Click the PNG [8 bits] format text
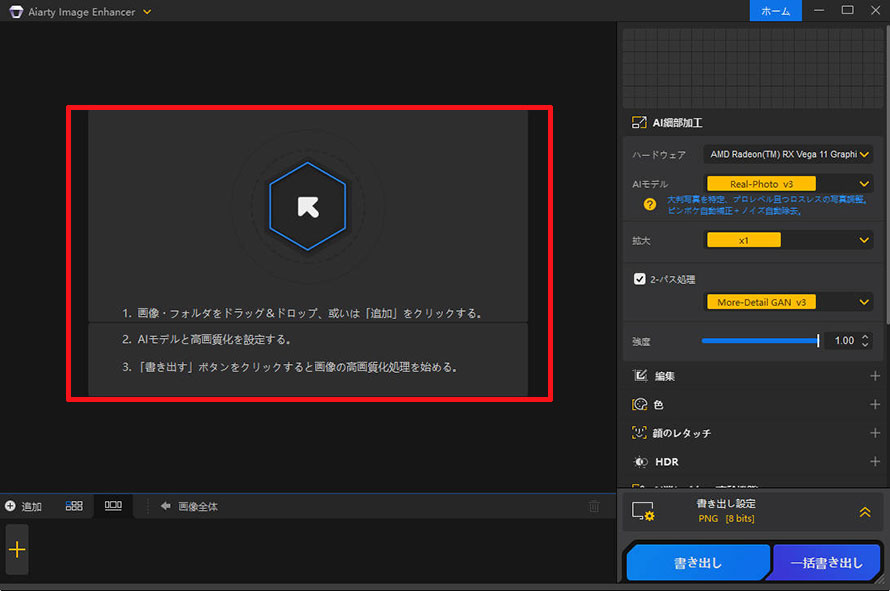Viewport: 890px width, 591px height. pos(726,518)
